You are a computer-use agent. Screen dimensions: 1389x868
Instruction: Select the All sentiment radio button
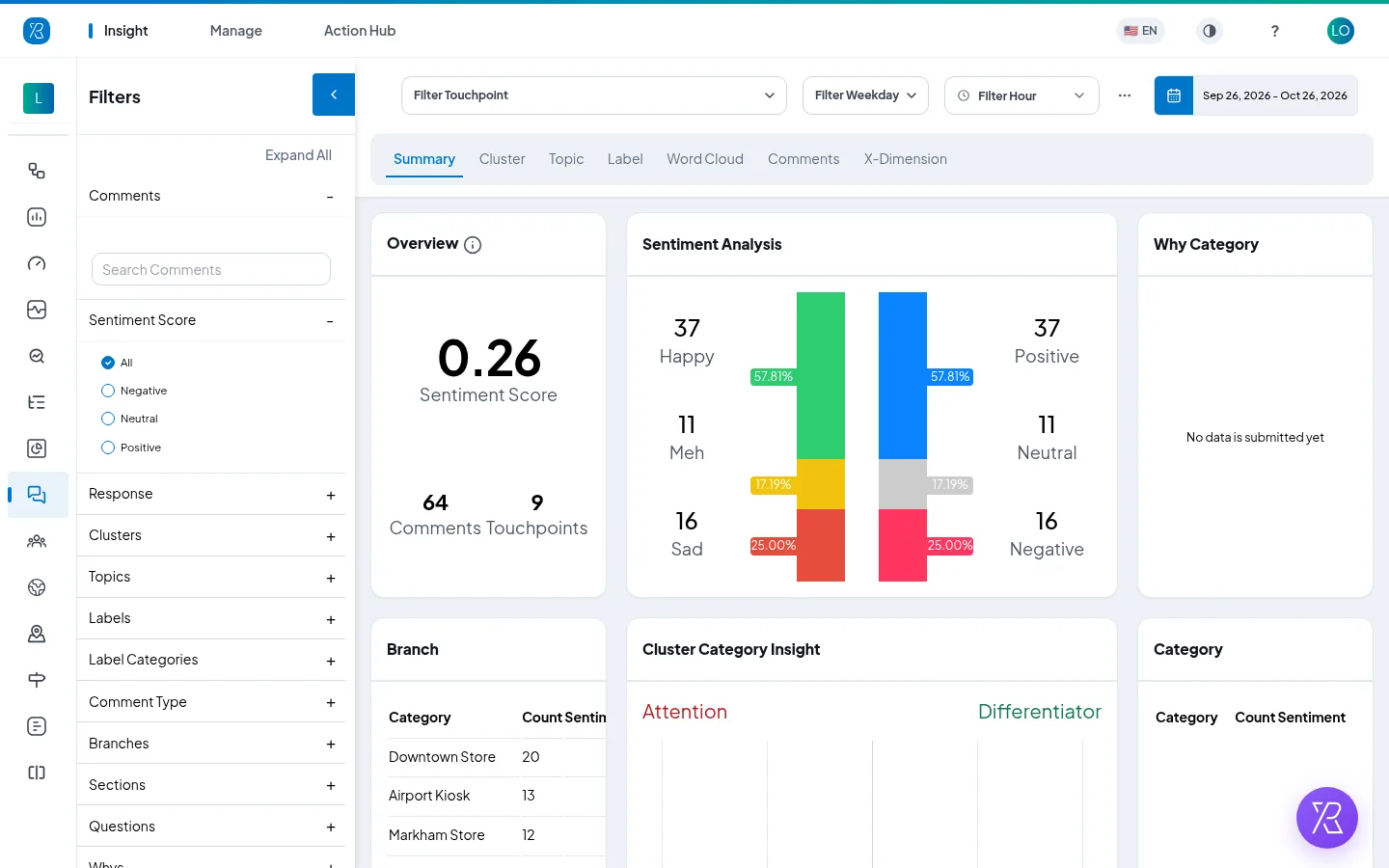108,363
